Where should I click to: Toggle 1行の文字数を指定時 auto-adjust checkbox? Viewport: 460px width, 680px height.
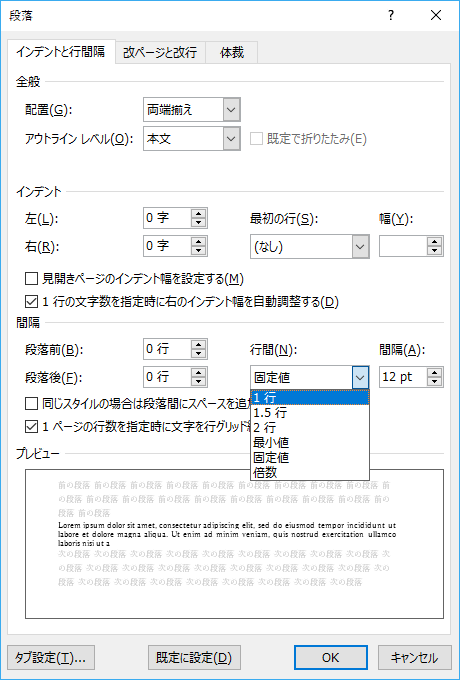pyautogui.click(x=31, y=301)
